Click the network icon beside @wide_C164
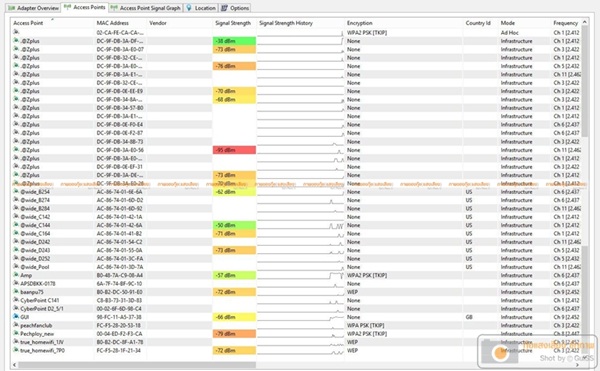 [16, 233]
